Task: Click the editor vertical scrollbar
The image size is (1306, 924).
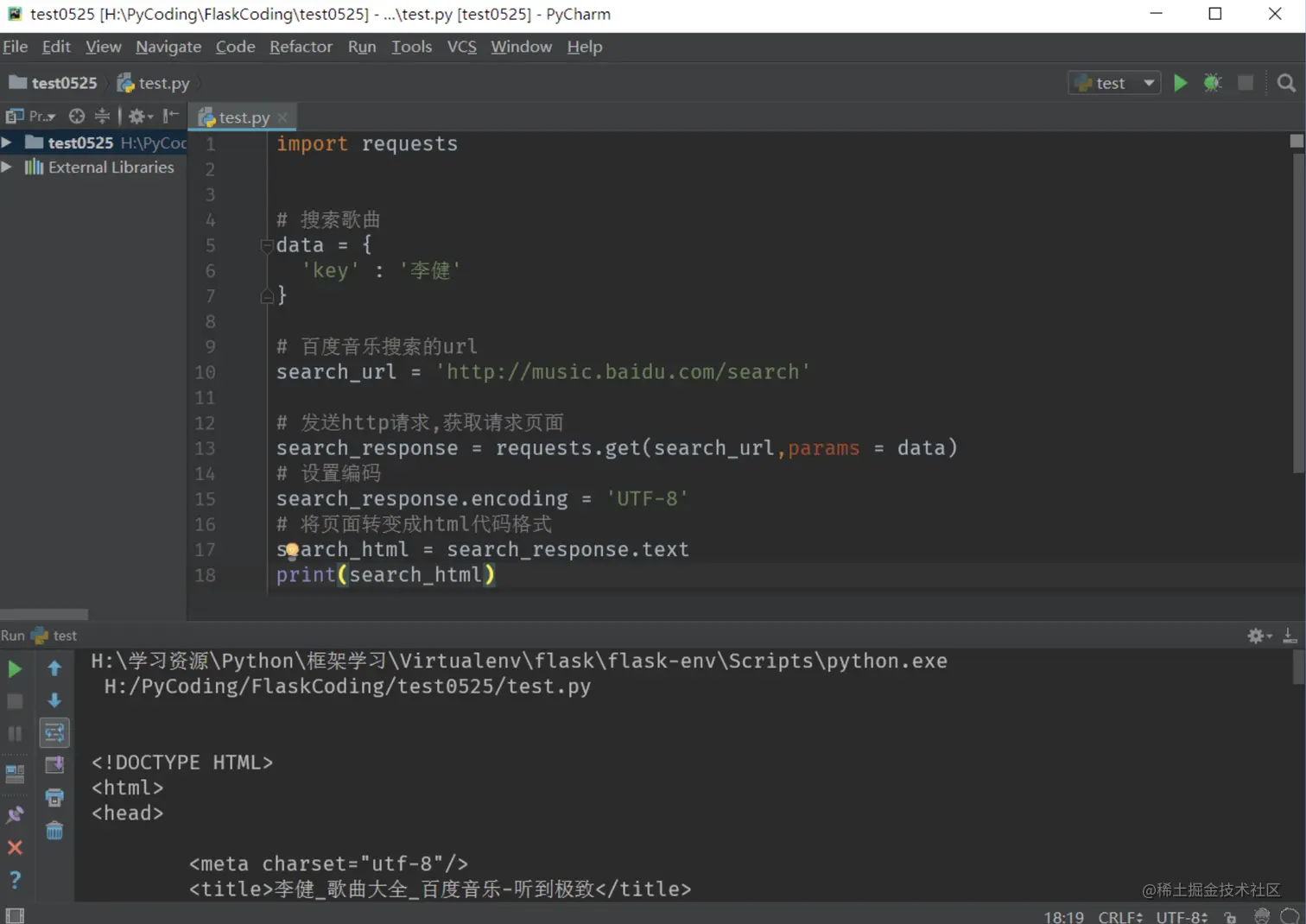Action: [x=1297, y=313]
